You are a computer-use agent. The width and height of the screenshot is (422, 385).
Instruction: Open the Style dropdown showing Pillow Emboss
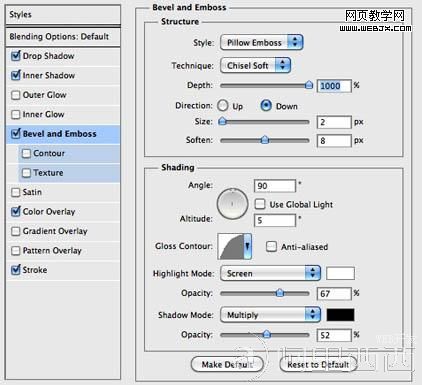point(261,43)
